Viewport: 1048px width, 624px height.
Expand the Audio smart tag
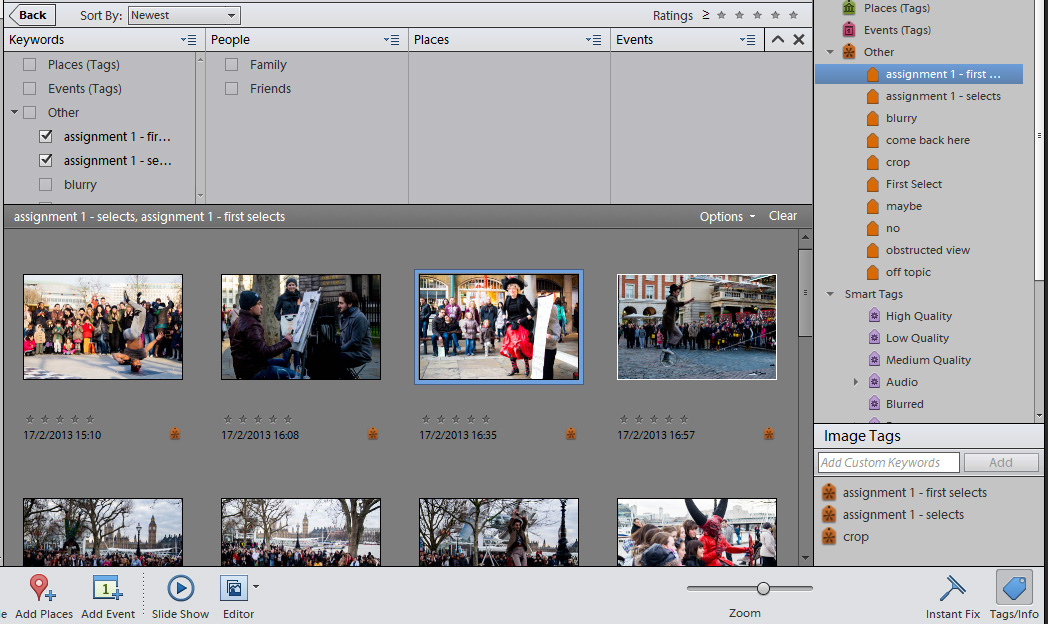(x=856, y=382)
